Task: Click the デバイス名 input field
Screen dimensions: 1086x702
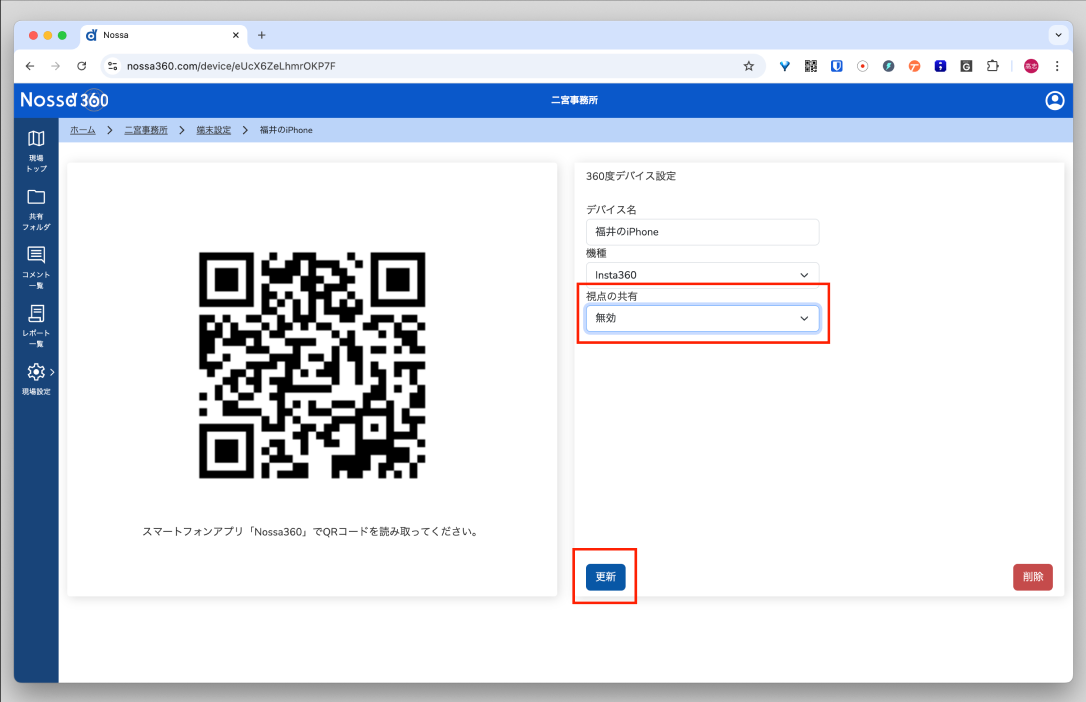Action: (702, 232)
